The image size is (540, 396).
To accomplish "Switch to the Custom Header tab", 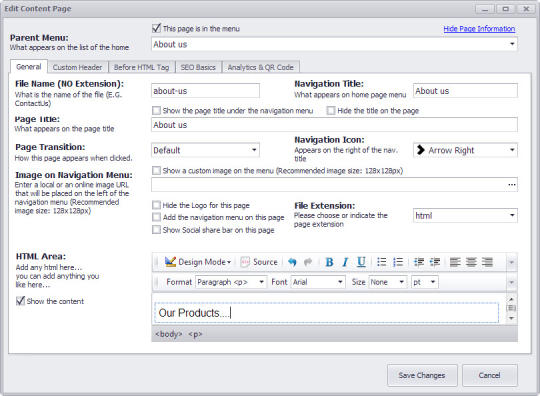I will [77, 67].
